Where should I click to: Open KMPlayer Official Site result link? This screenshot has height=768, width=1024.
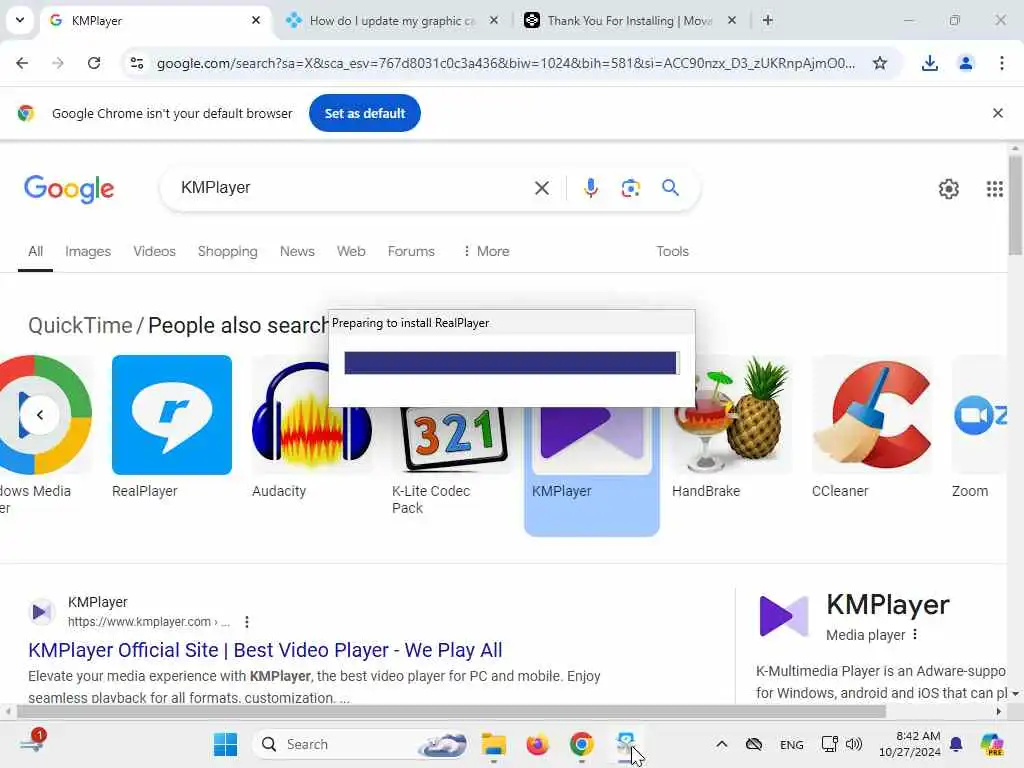pos(265,650)
